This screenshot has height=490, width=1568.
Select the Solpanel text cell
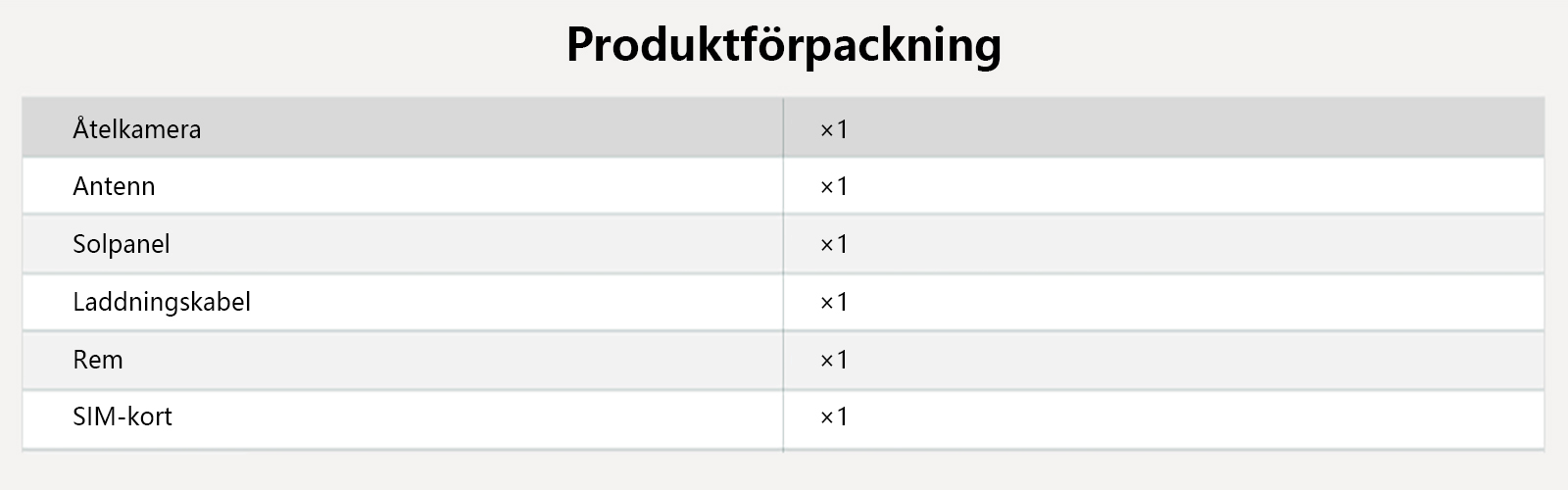(122, 244)
